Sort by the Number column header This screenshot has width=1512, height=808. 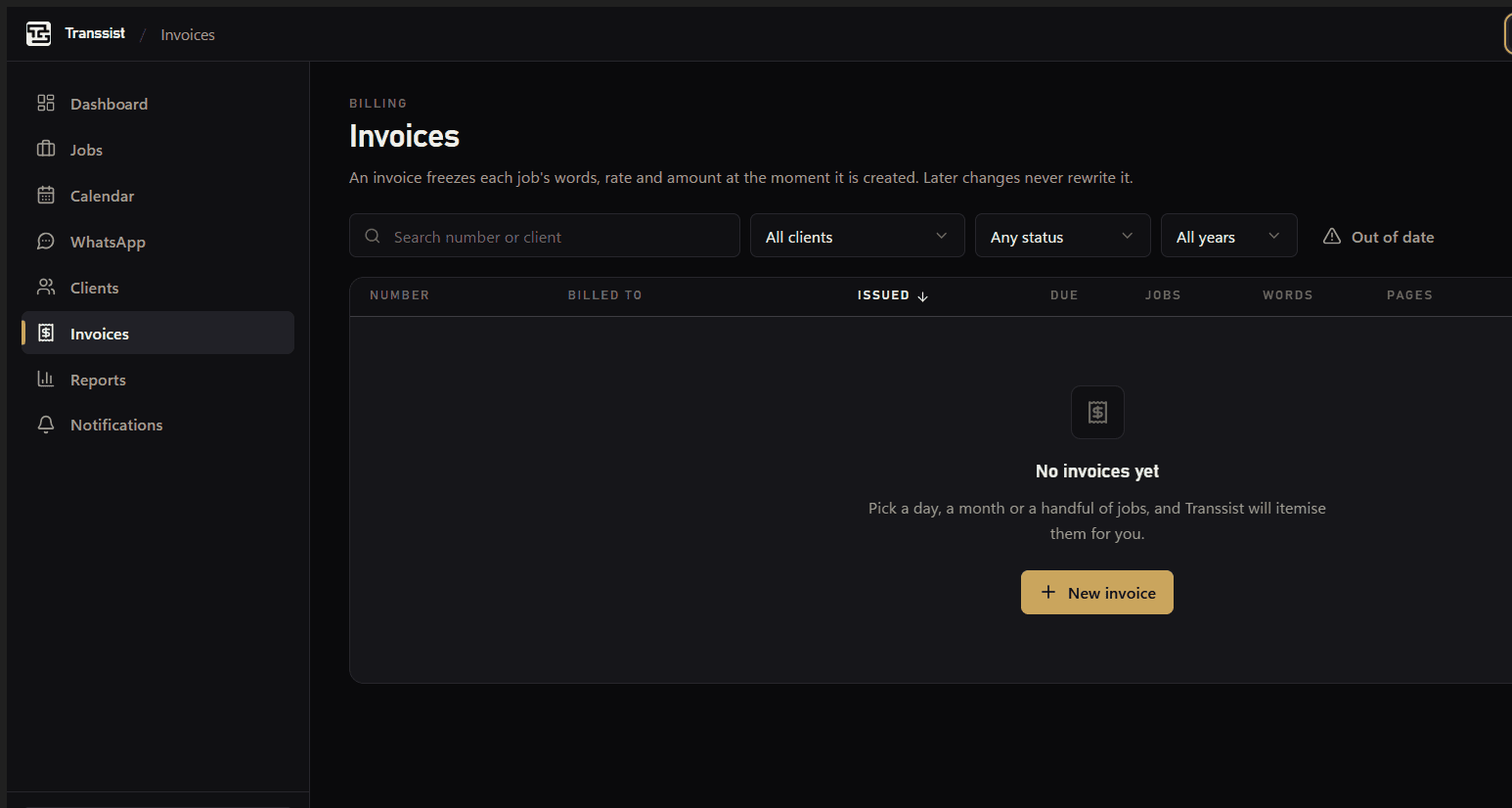tap(399, 294)
